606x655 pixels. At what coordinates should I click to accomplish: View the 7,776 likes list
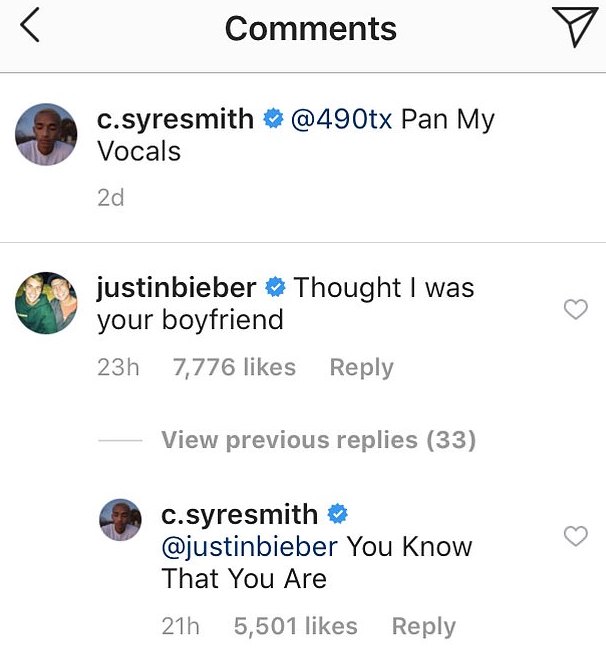[x=234, y=368]
